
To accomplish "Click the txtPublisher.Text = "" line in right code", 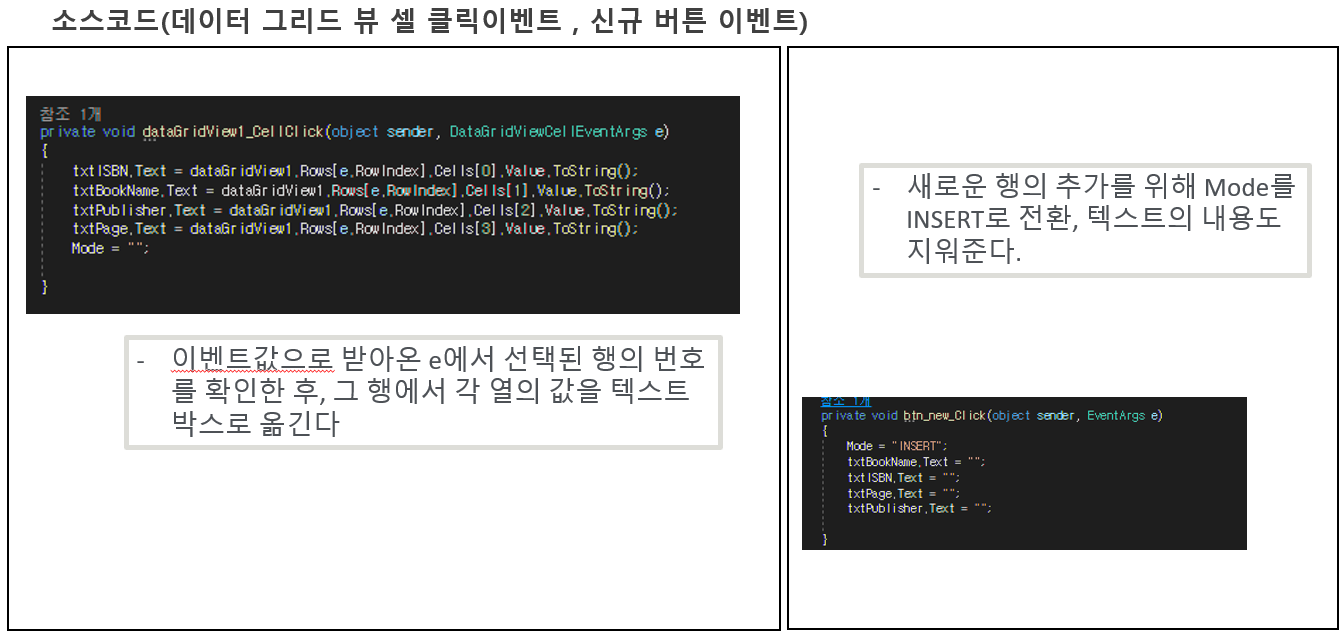I will 919,508.
